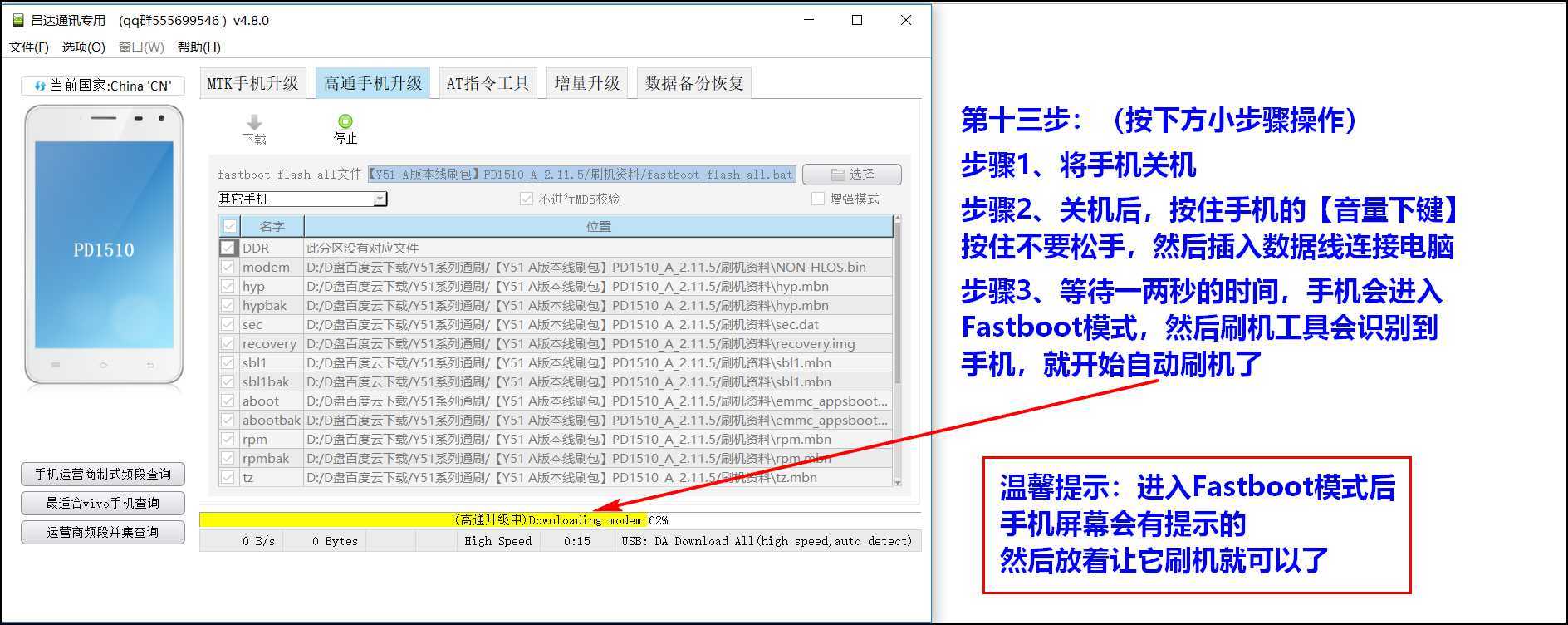Toggle the recovery partition checkbox
This screenshot has height=625, width=1568.
[228, 343]
